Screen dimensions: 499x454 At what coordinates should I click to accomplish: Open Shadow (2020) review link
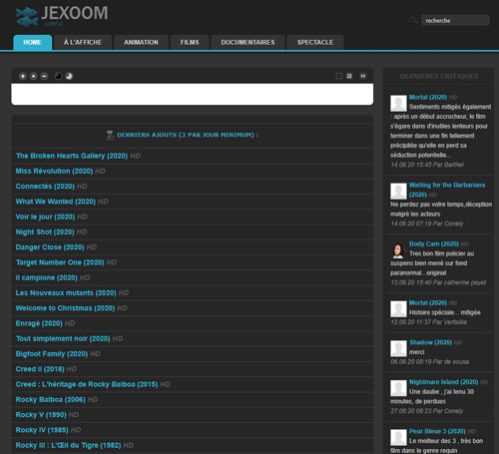430,343
